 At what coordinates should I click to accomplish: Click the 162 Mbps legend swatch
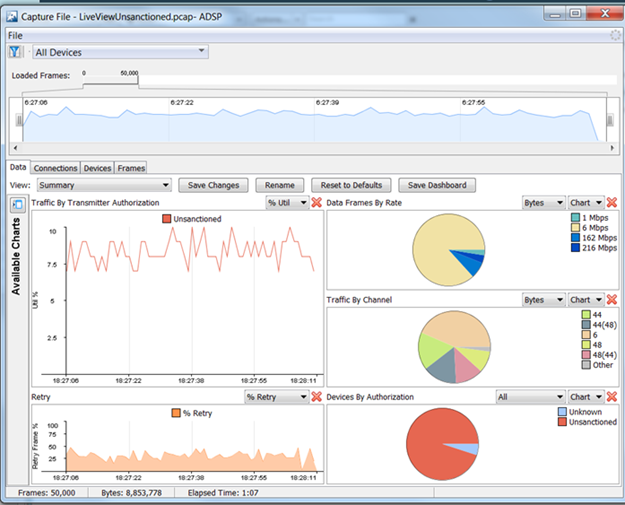click(x=575, y=238)
